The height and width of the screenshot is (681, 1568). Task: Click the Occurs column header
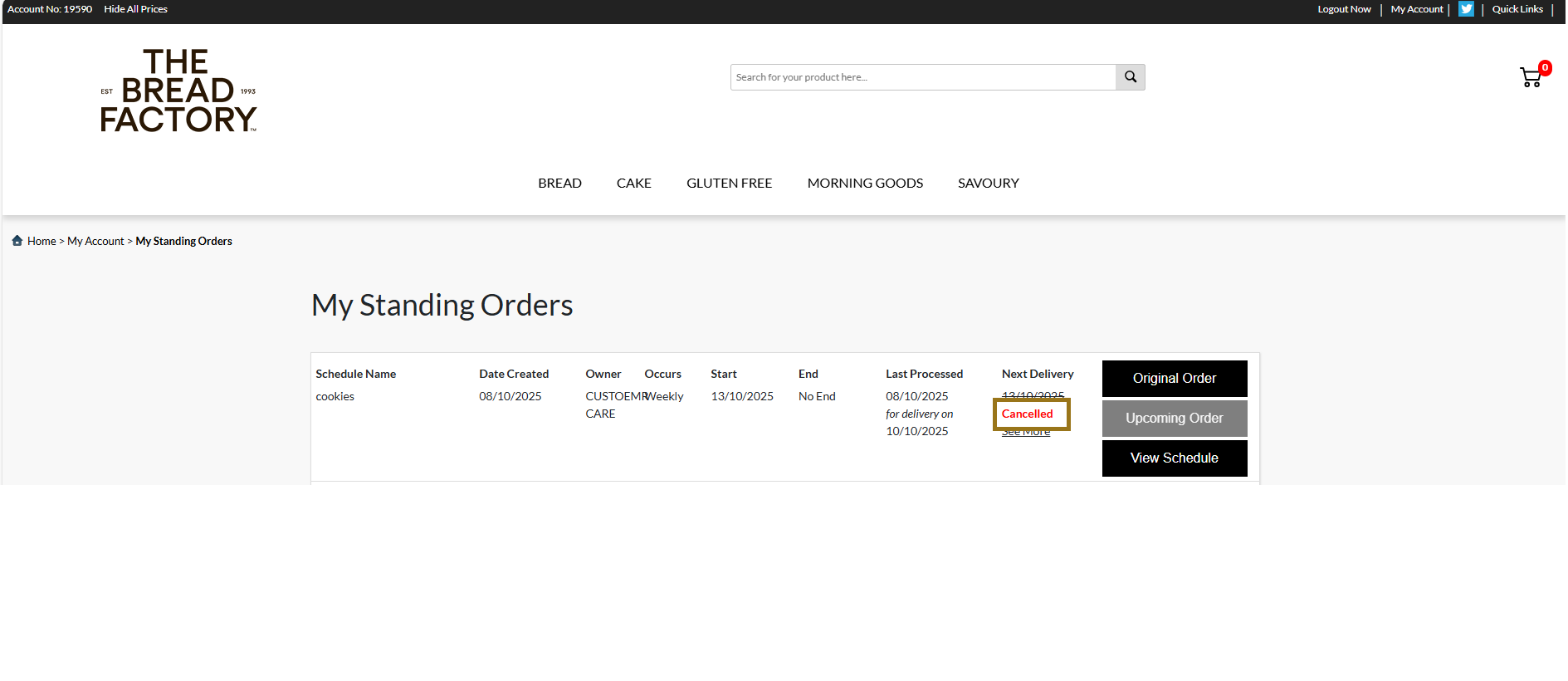(662, 375)
